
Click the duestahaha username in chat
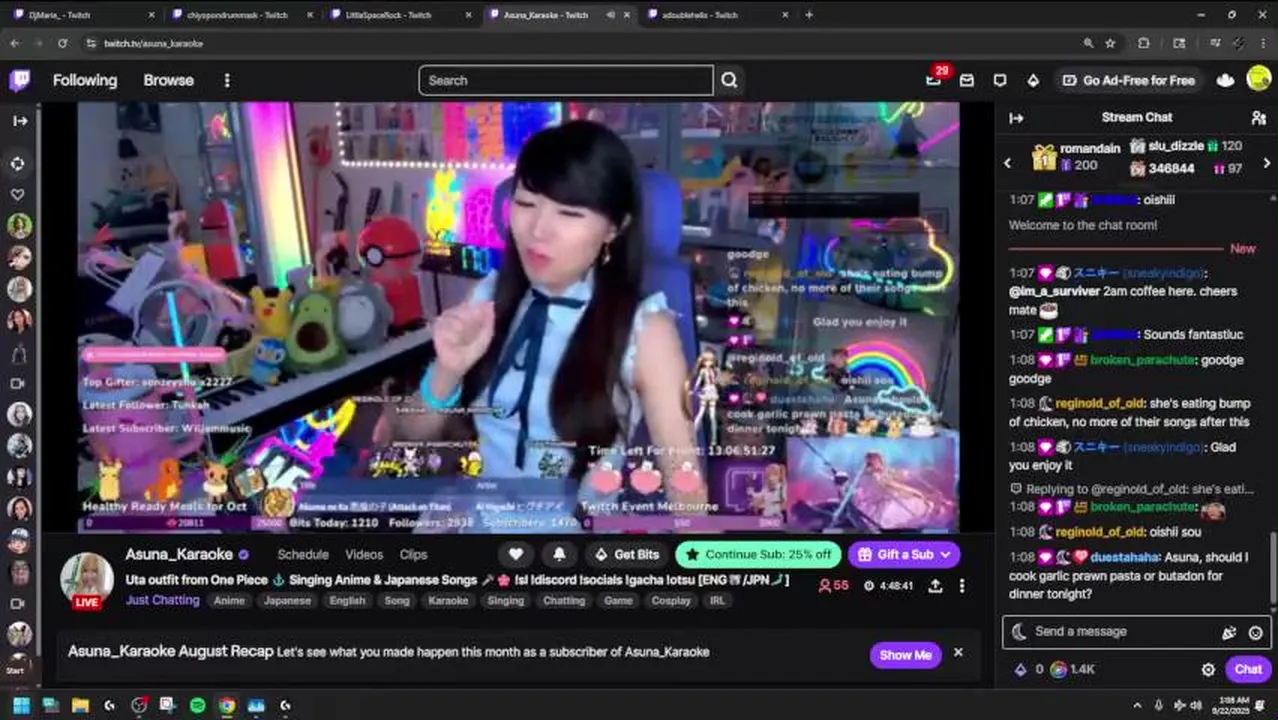[1125, 557]
